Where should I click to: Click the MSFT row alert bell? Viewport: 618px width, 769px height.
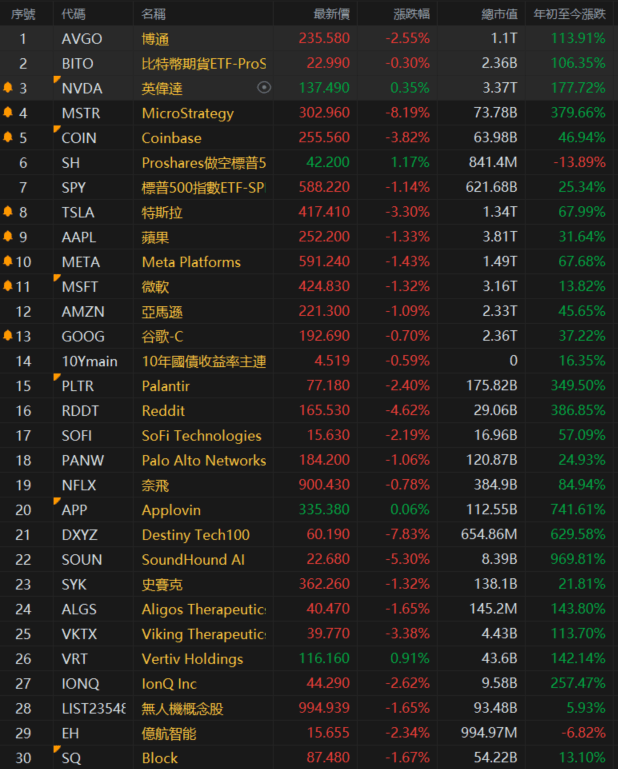pyautogui.click(x=7, y=287)
